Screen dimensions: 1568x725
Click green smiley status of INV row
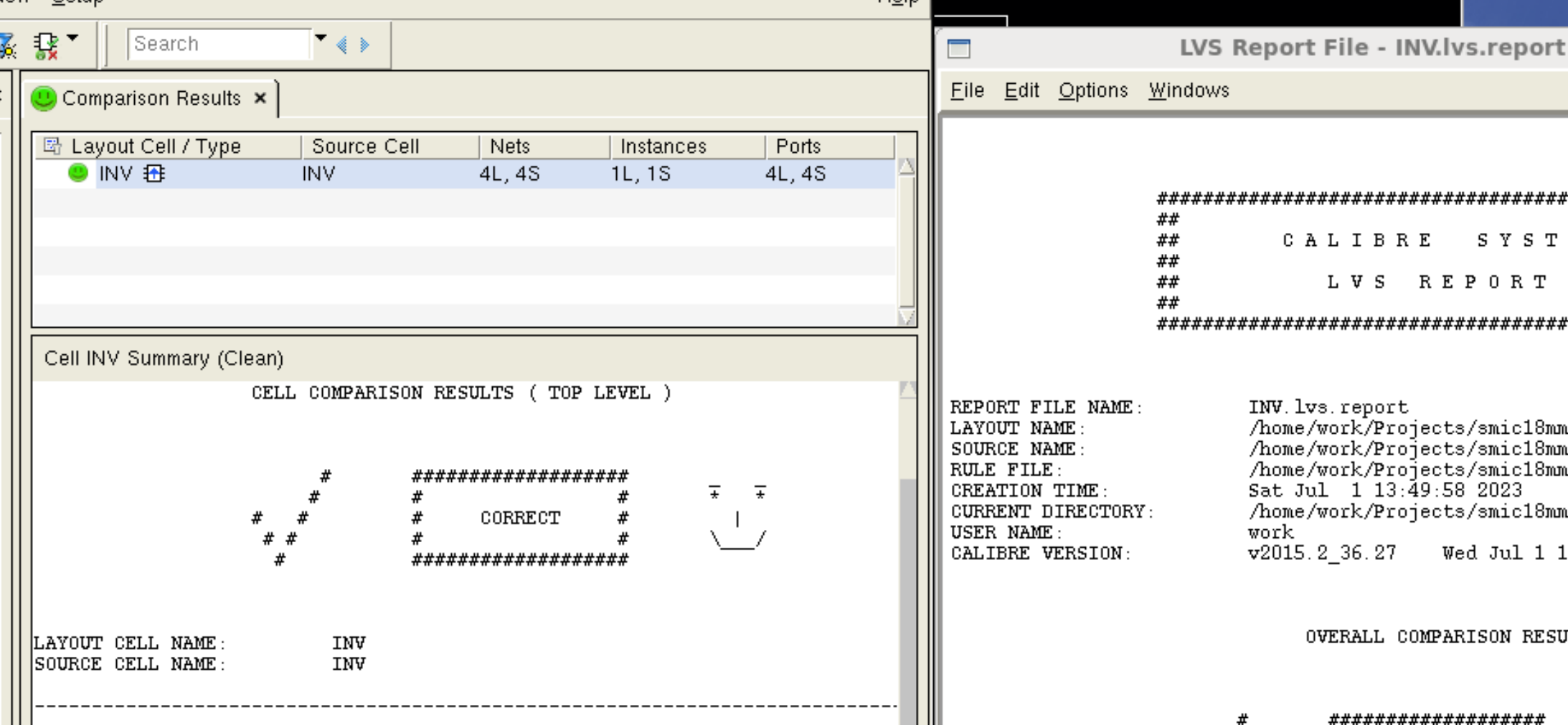click(x=77, y=173)
